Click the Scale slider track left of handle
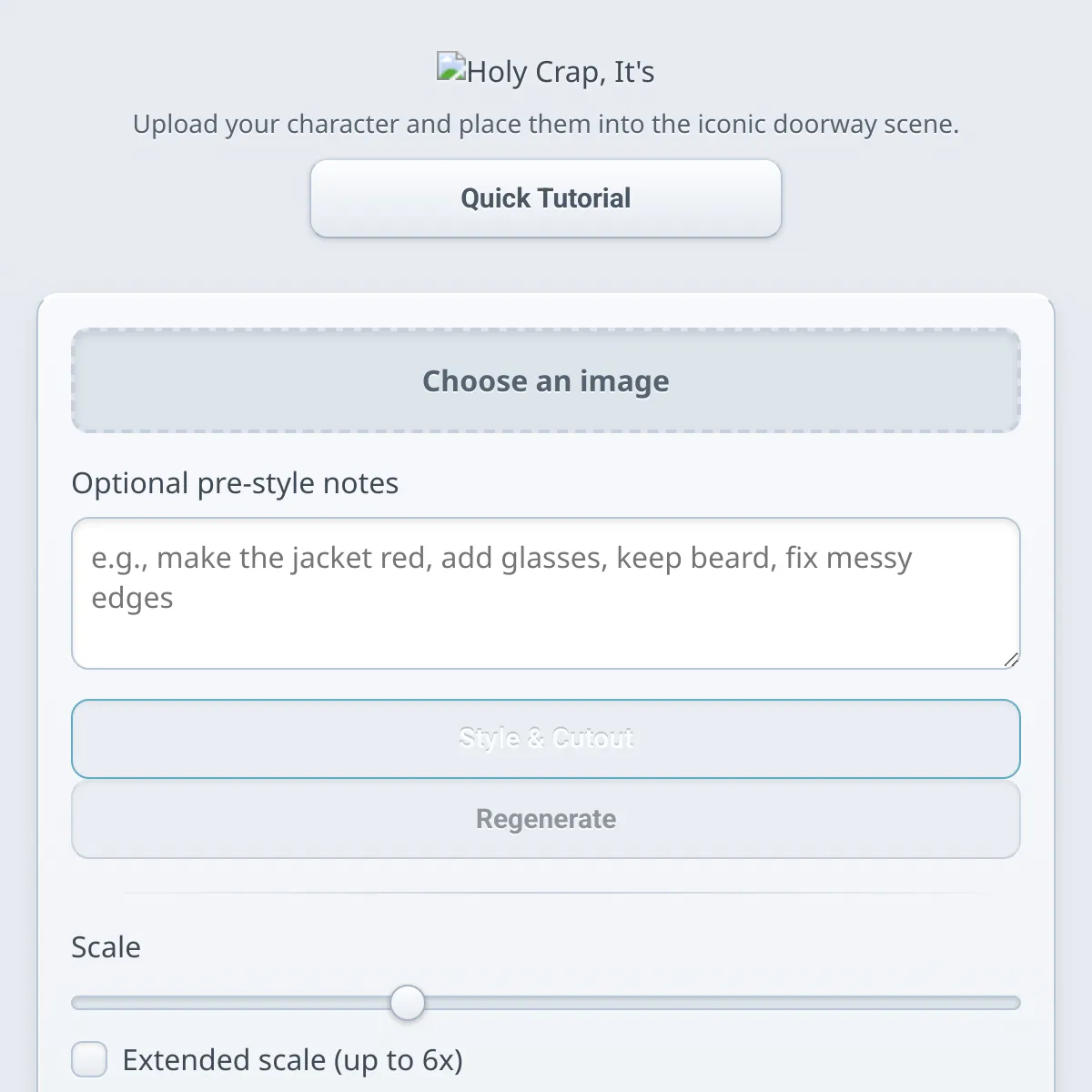This screenshot has height=1092, width=1092. (237, 1003)
